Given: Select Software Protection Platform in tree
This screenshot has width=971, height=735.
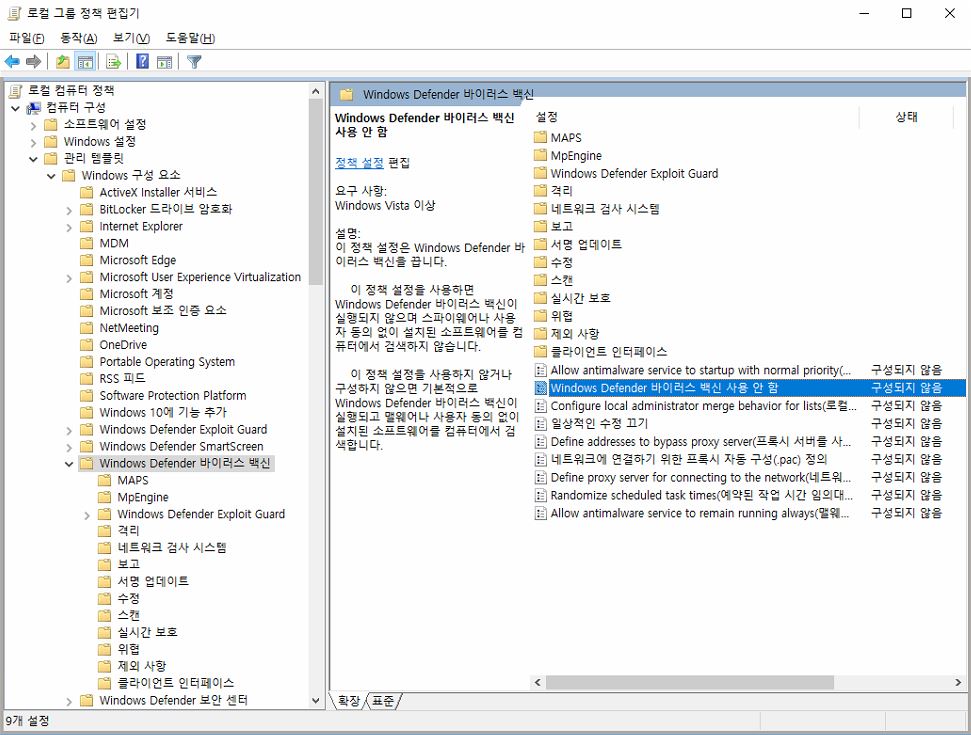Looking at the screenshot, I should pos(173,395).
